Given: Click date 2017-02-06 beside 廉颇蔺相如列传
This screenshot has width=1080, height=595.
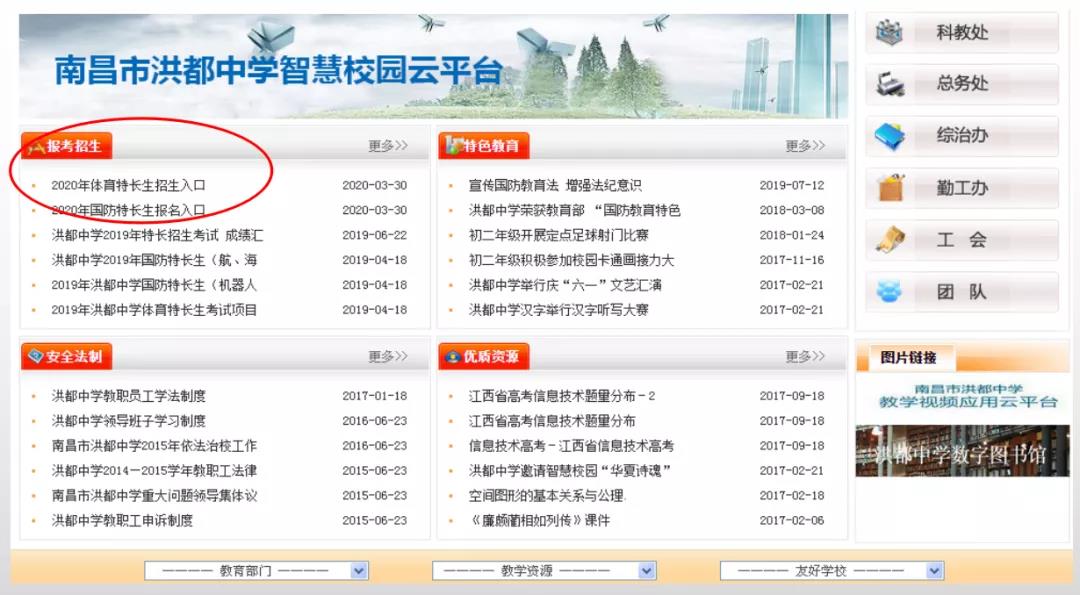Looking at the screenshot, I should tap(792, 521).
